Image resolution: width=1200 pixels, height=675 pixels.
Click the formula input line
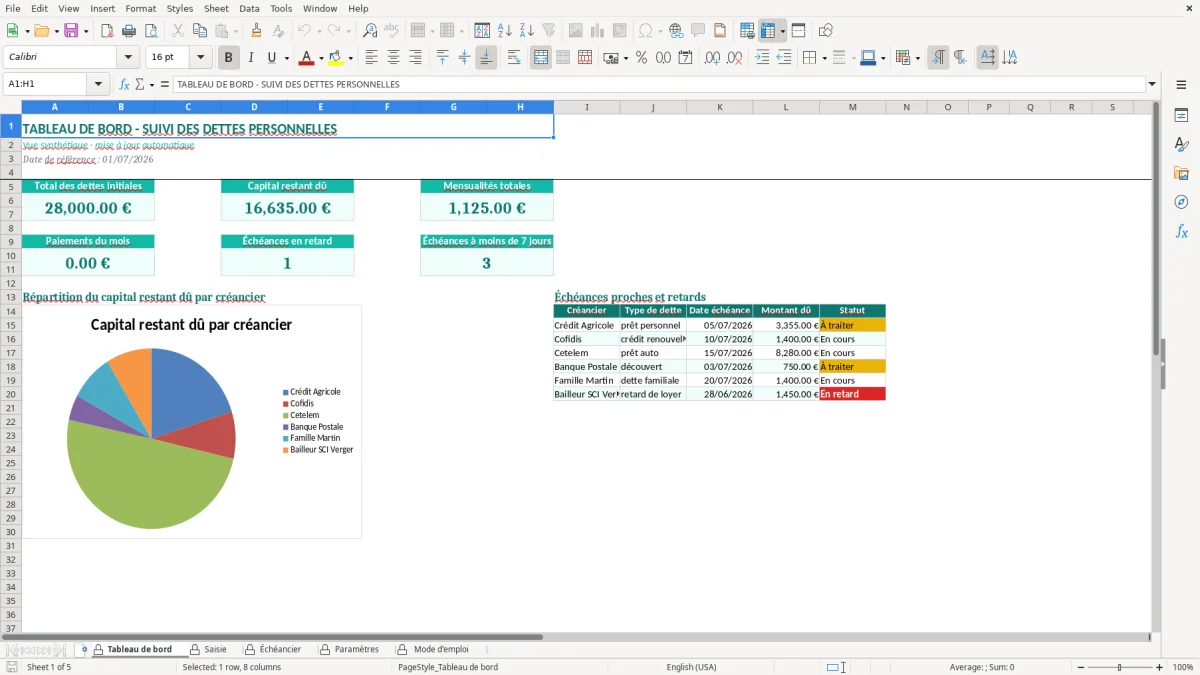click(x=658, y=85)
